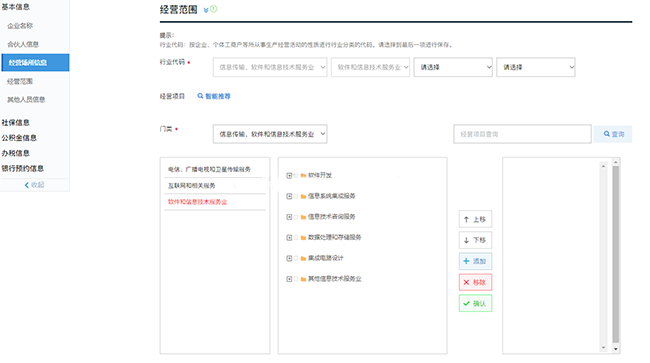Screen dimensions: 650x363
Task: Open the 门类 category dropdown
Action: [x=270, y=134]
